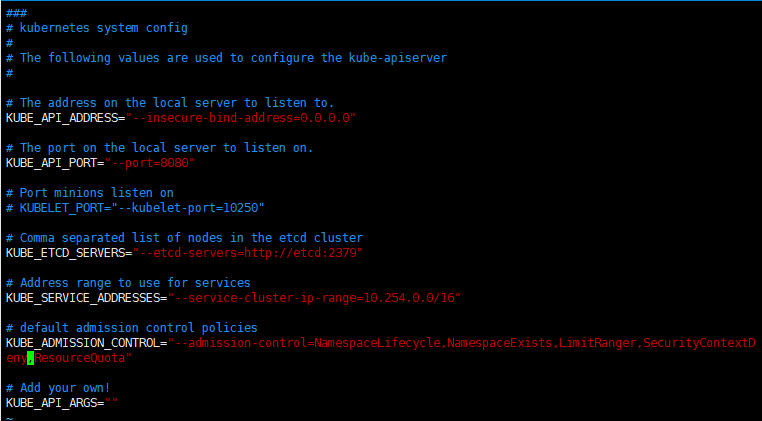The width and height of the screenshot is (762, 421).
Task: Place cursor between the empty KUBE_API_ARGS quotes
Action: pyautogui.click(x=111, y=403)
